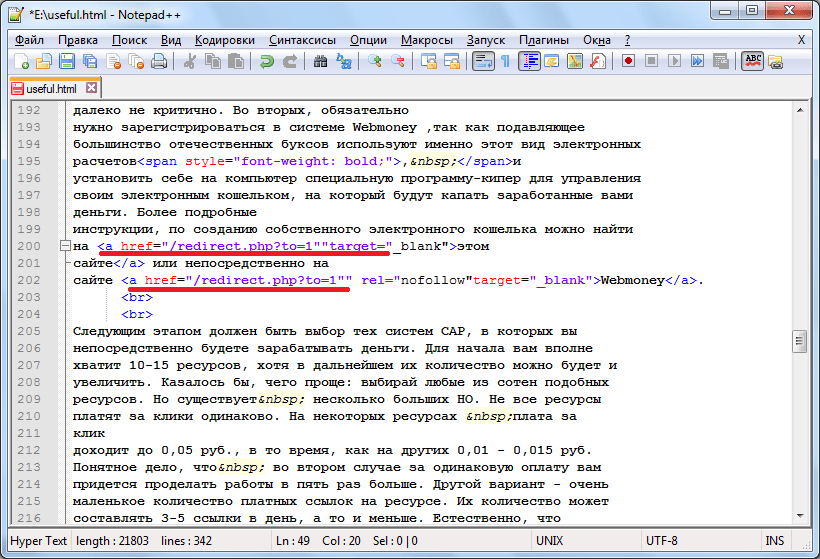Close the useful.html tab

click(92, 88)
